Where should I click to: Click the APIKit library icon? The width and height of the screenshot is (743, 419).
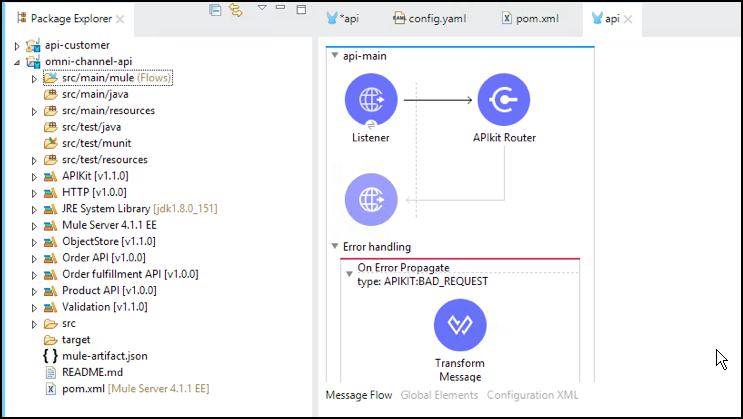[x=51, y=176]
